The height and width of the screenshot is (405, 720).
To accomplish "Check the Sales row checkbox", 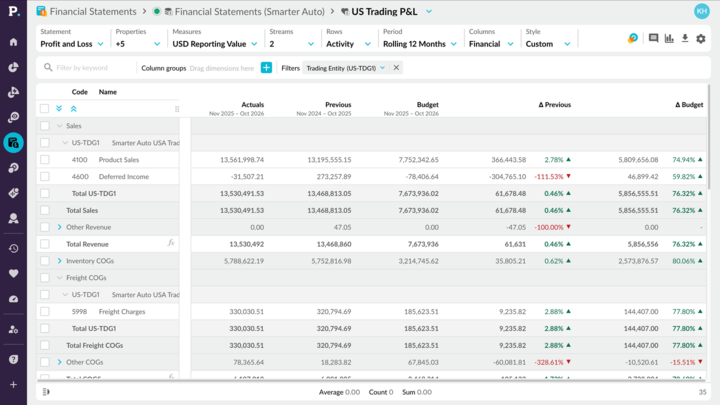I will [45, 126].
